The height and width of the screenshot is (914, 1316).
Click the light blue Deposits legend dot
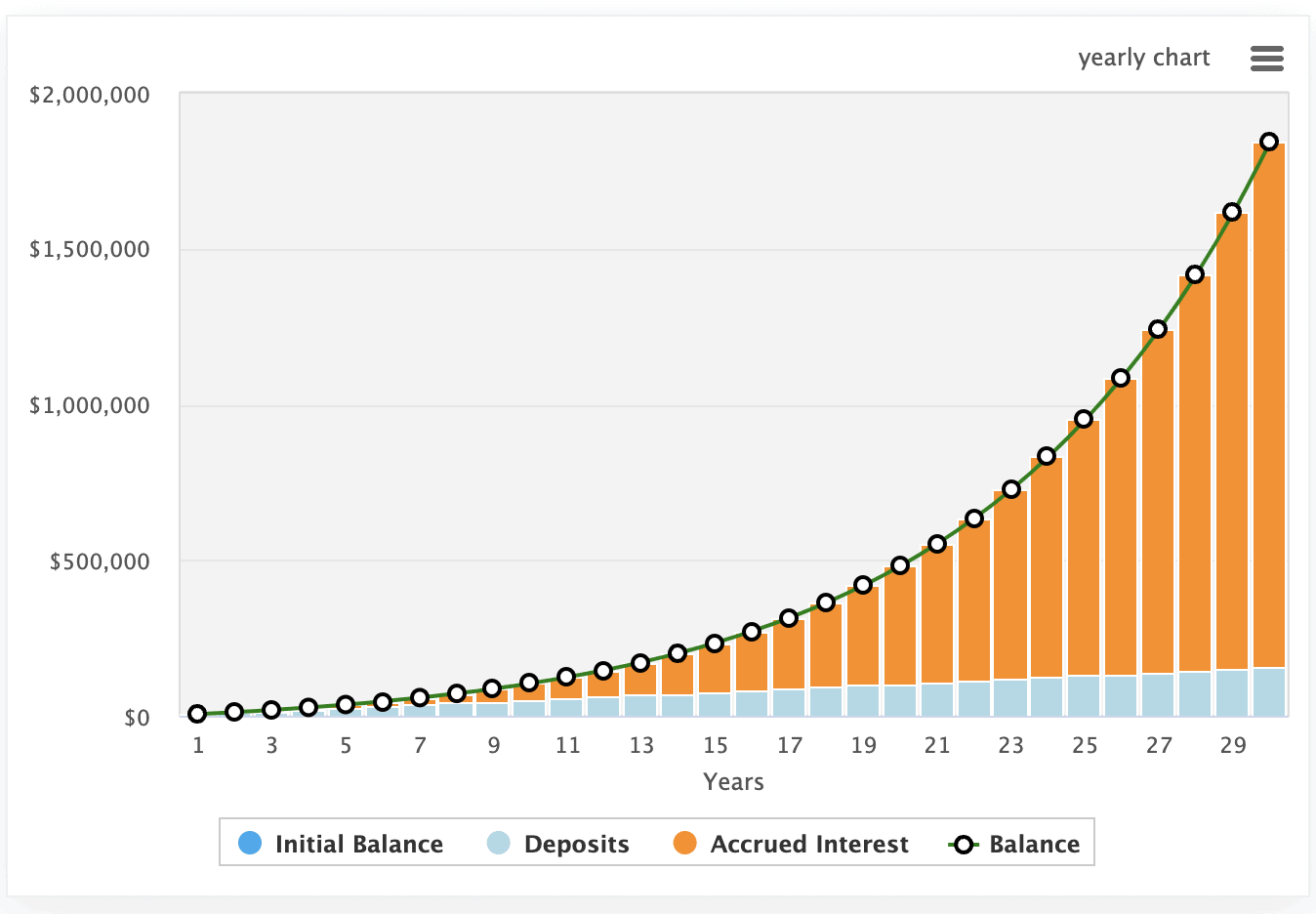click(499, 843)
